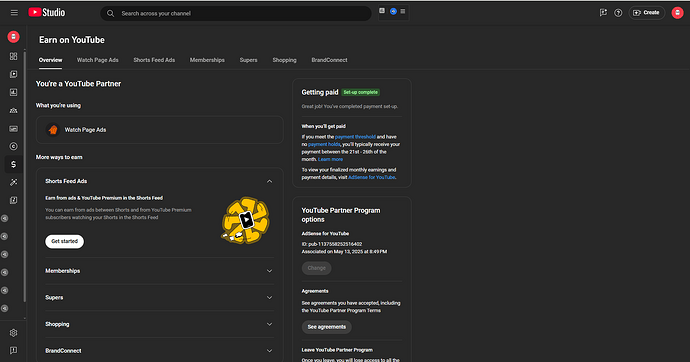Open the hamburger navigation menu
690x362 pixels.
(14, 13)
